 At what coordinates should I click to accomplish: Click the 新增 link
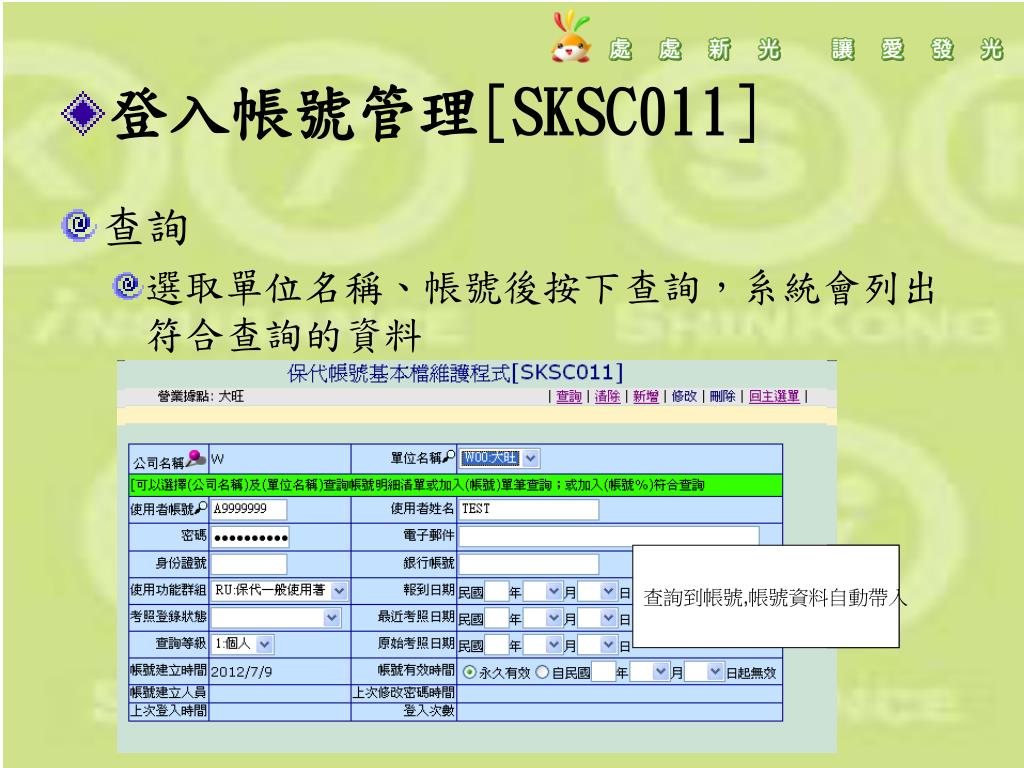pos(646,396)
